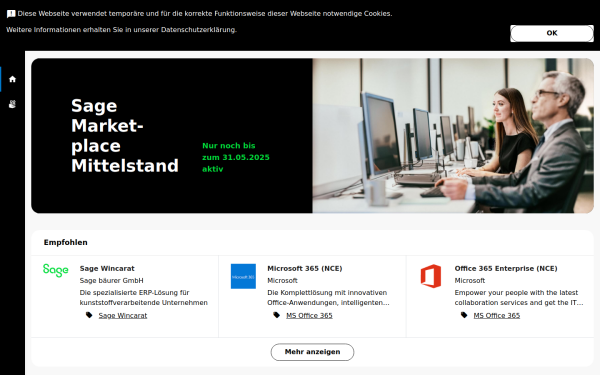
Task: Click the Sage Marketplace banner office photo
Action: pyautogui.click(x=453, y=135)
